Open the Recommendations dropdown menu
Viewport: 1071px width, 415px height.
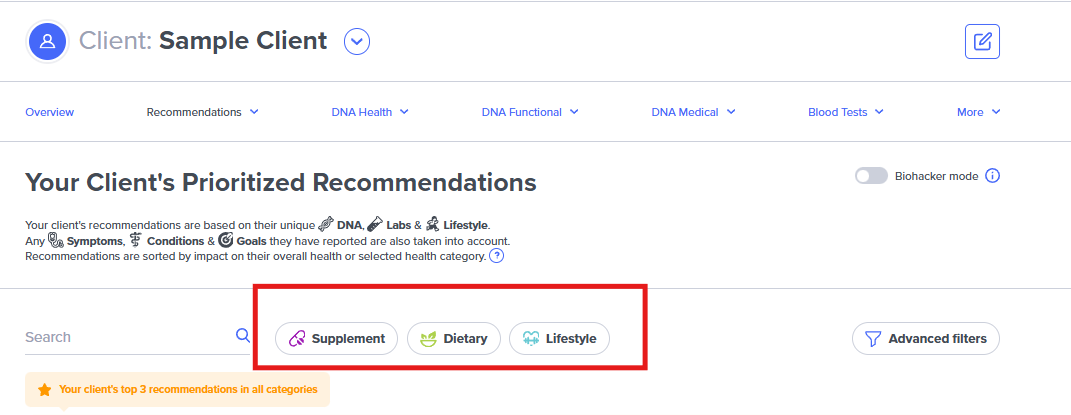point(202,112)
